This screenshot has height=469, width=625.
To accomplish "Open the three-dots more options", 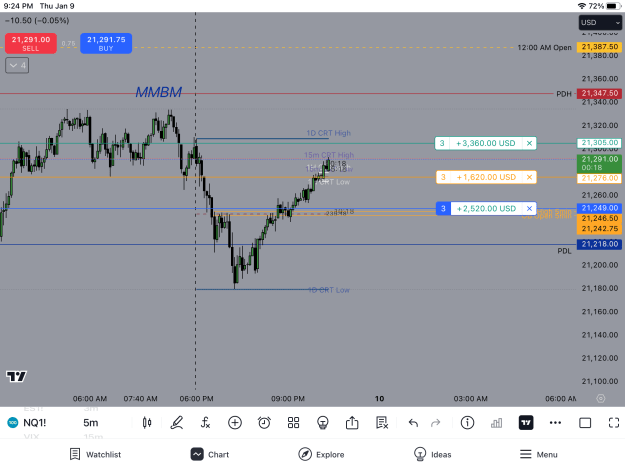I will pos(555,423).
